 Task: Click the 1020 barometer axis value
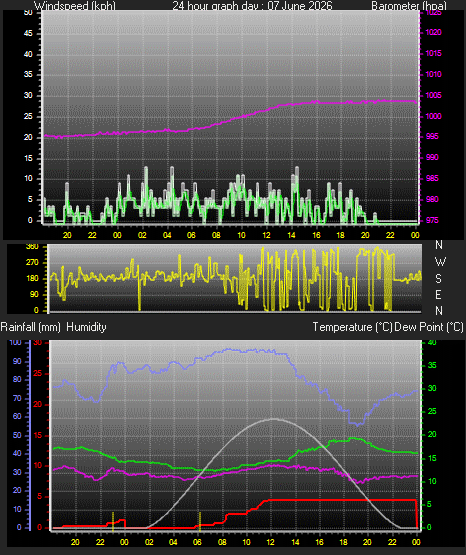tap(433, 33)
